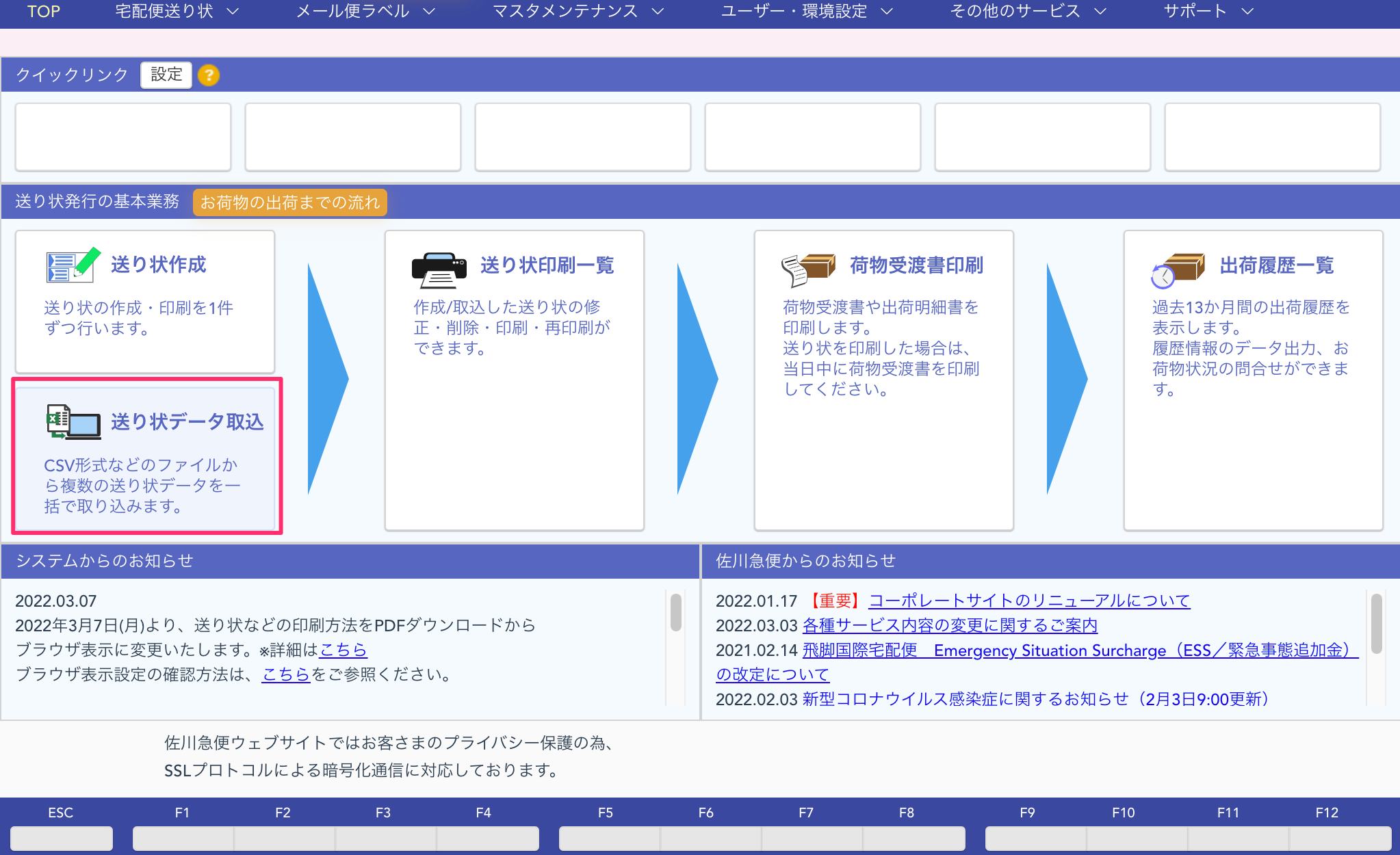The height and width of the screenshot is (855, 1400).
Task: Open コーポレートサイトのリニューアルについて link
Action: coord(1029,601)
